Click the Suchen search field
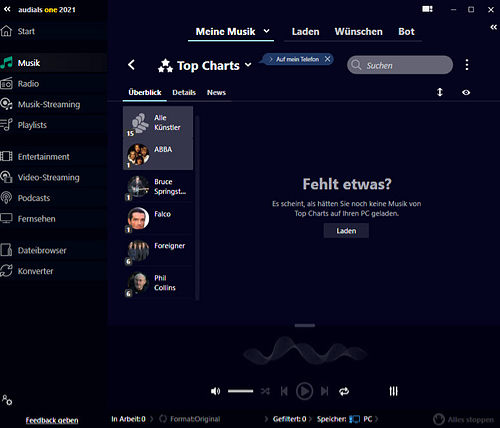This screenshot has height=428, width=500. pos(400,65)
